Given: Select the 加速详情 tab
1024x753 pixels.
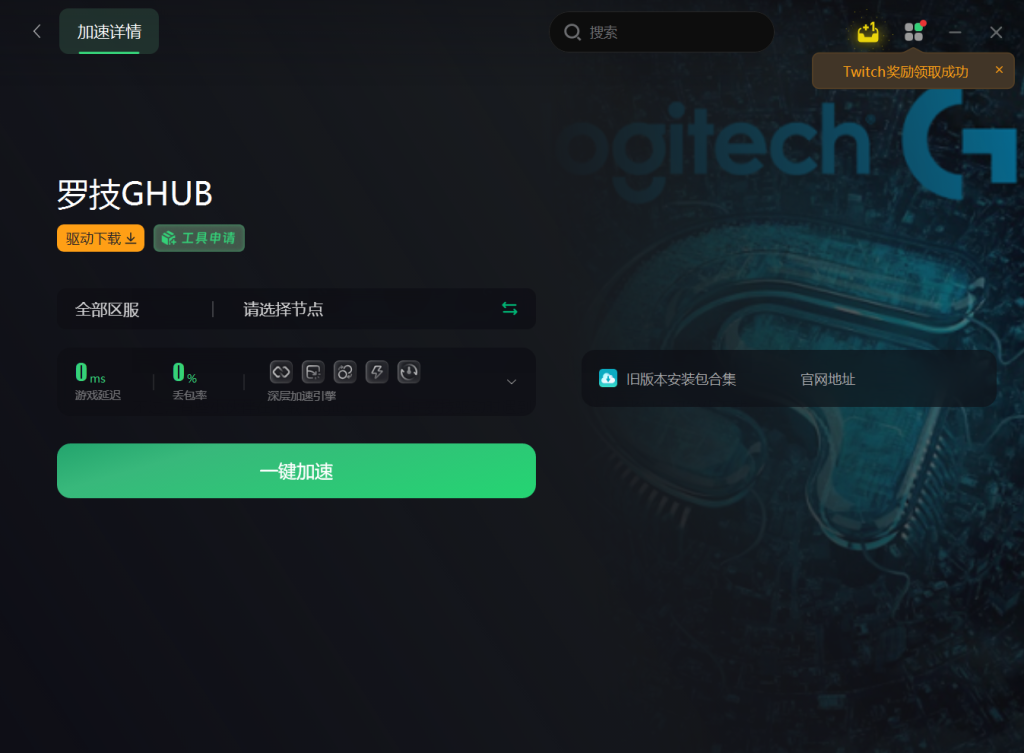Looking at the screenshot, I should click(109, 31).
